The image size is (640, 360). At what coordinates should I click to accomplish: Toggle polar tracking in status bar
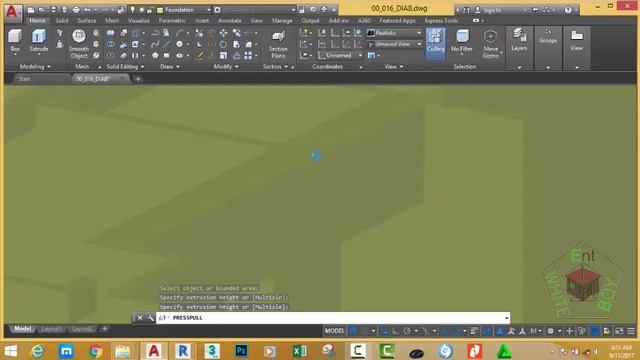click(x=407, y=331)
